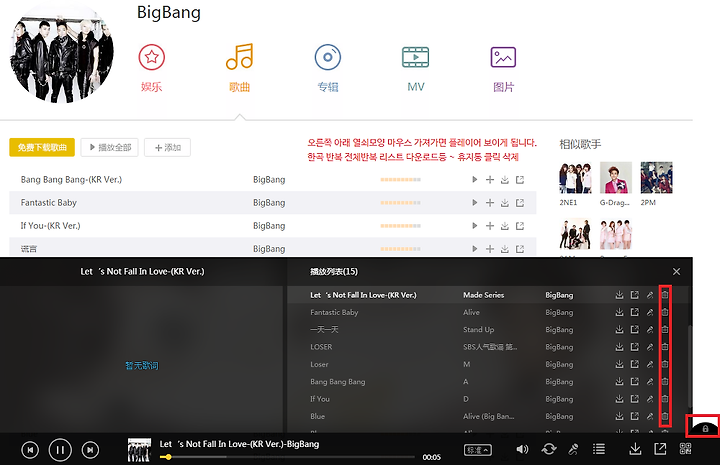Screen dimensions: 720x465
Task: Close the 播放列表 playlist panel
Action: 676,271
